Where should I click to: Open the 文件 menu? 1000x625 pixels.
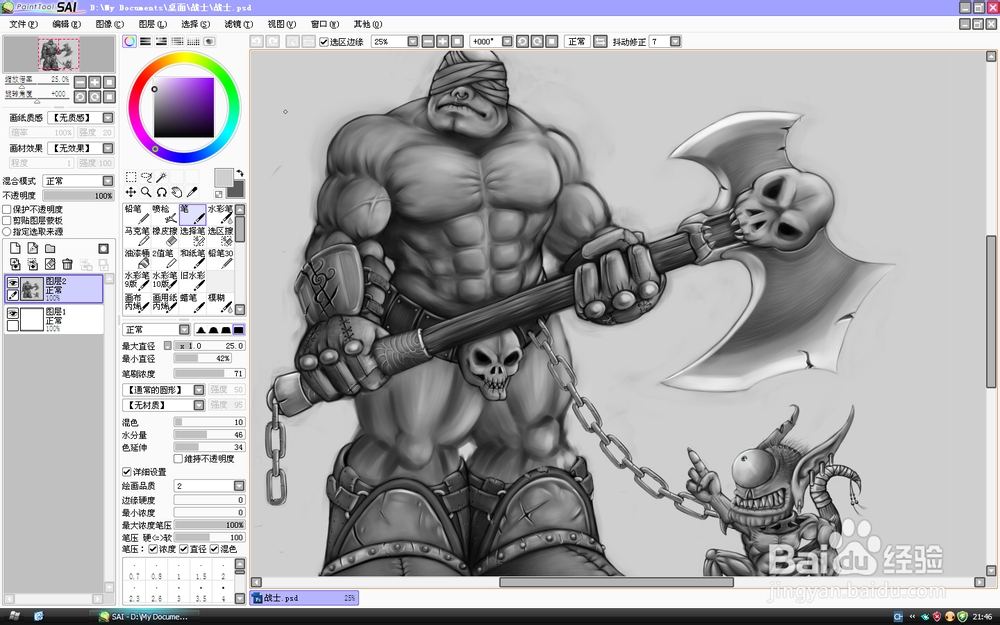pyautogui.click(x=24, y=24)
